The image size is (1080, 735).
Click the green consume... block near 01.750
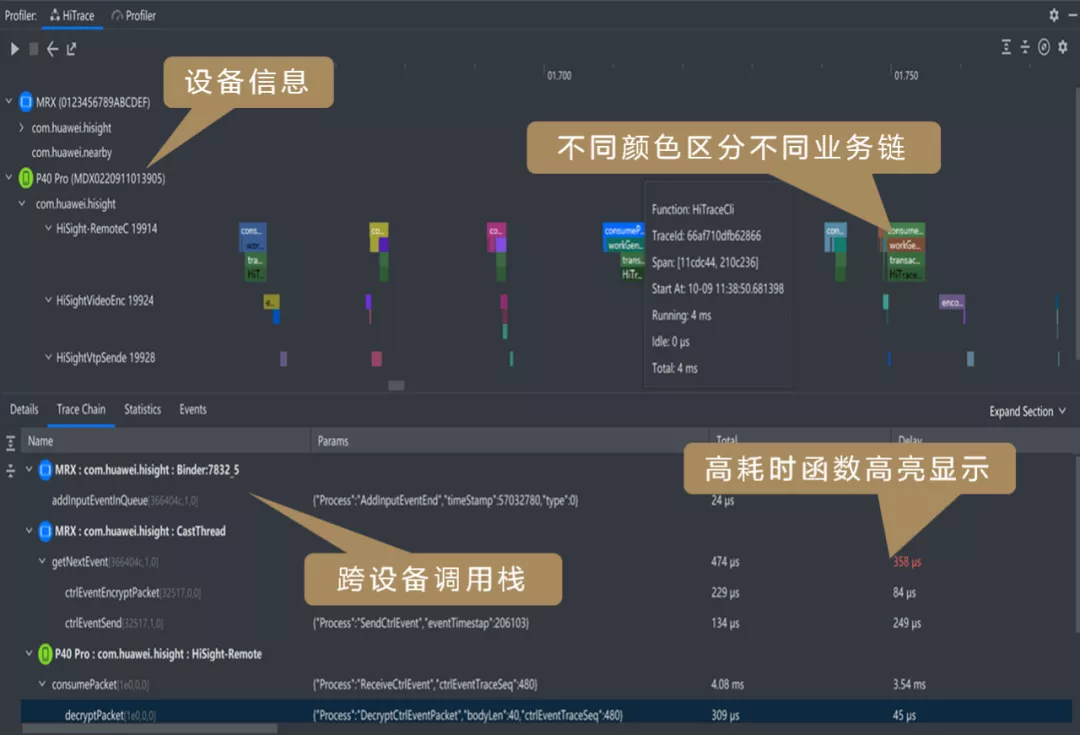(x=905, y=230)
